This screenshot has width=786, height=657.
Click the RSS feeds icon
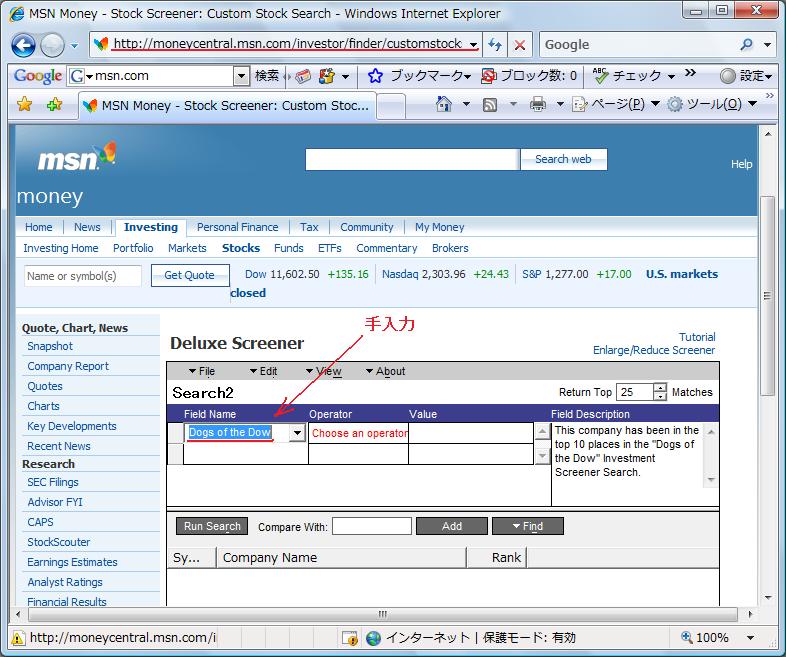tap(490, 104)
